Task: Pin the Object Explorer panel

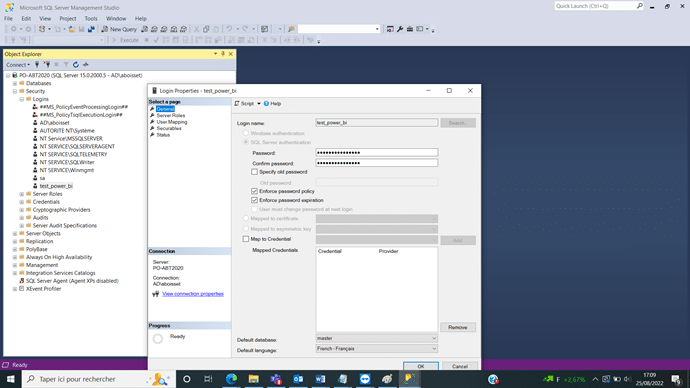Action: point(223,54)
